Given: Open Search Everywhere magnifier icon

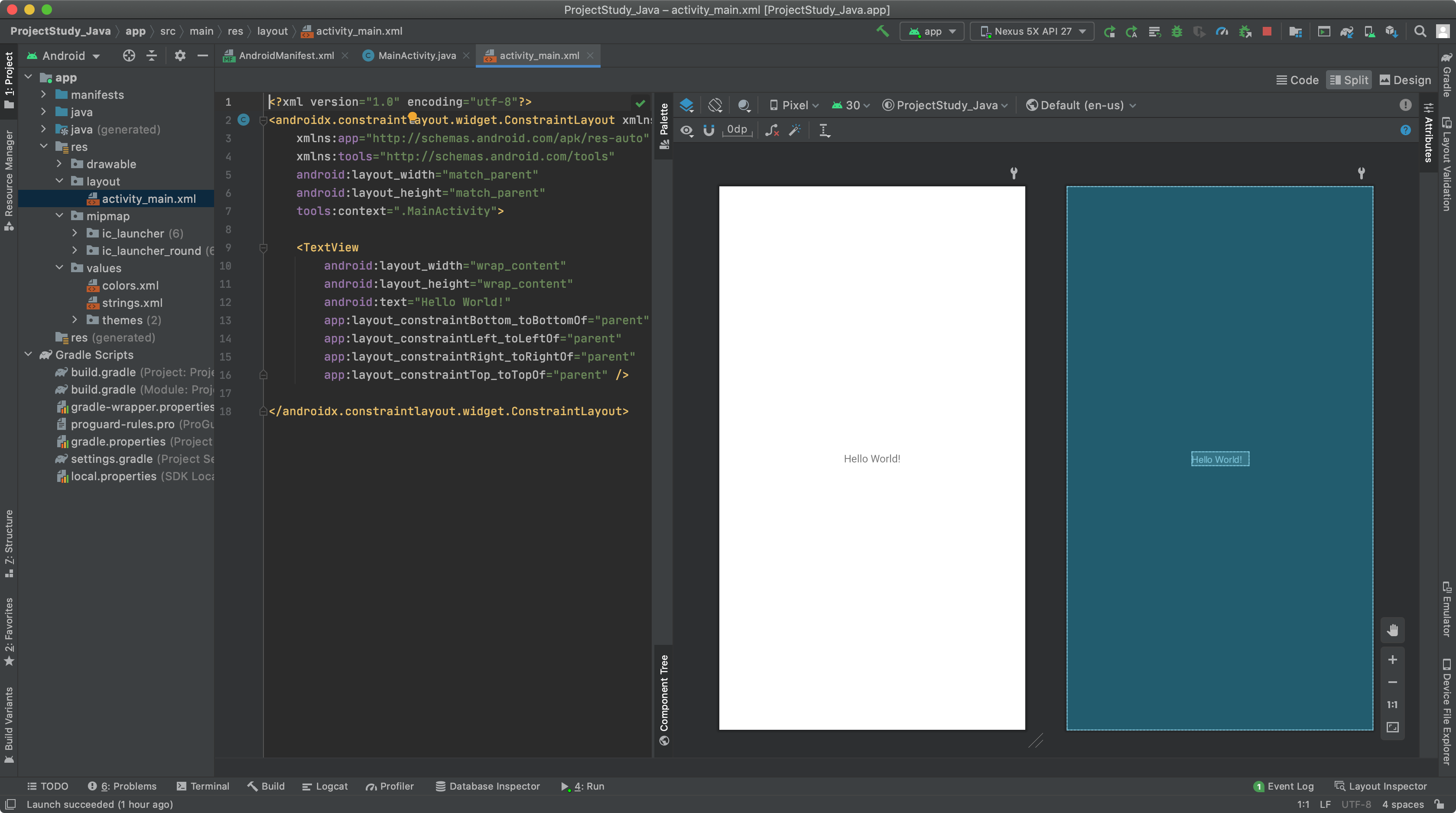Looking at the screenshot, I should [x=1420, y=32].
